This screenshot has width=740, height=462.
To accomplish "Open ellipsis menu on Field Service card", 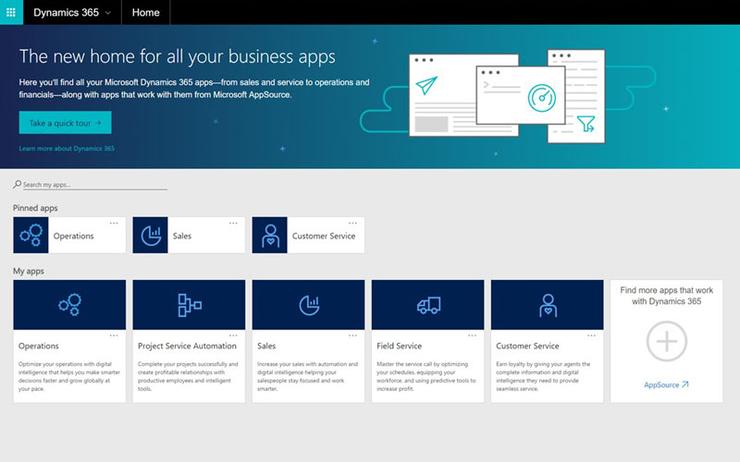I will click(x=472, y=336).
